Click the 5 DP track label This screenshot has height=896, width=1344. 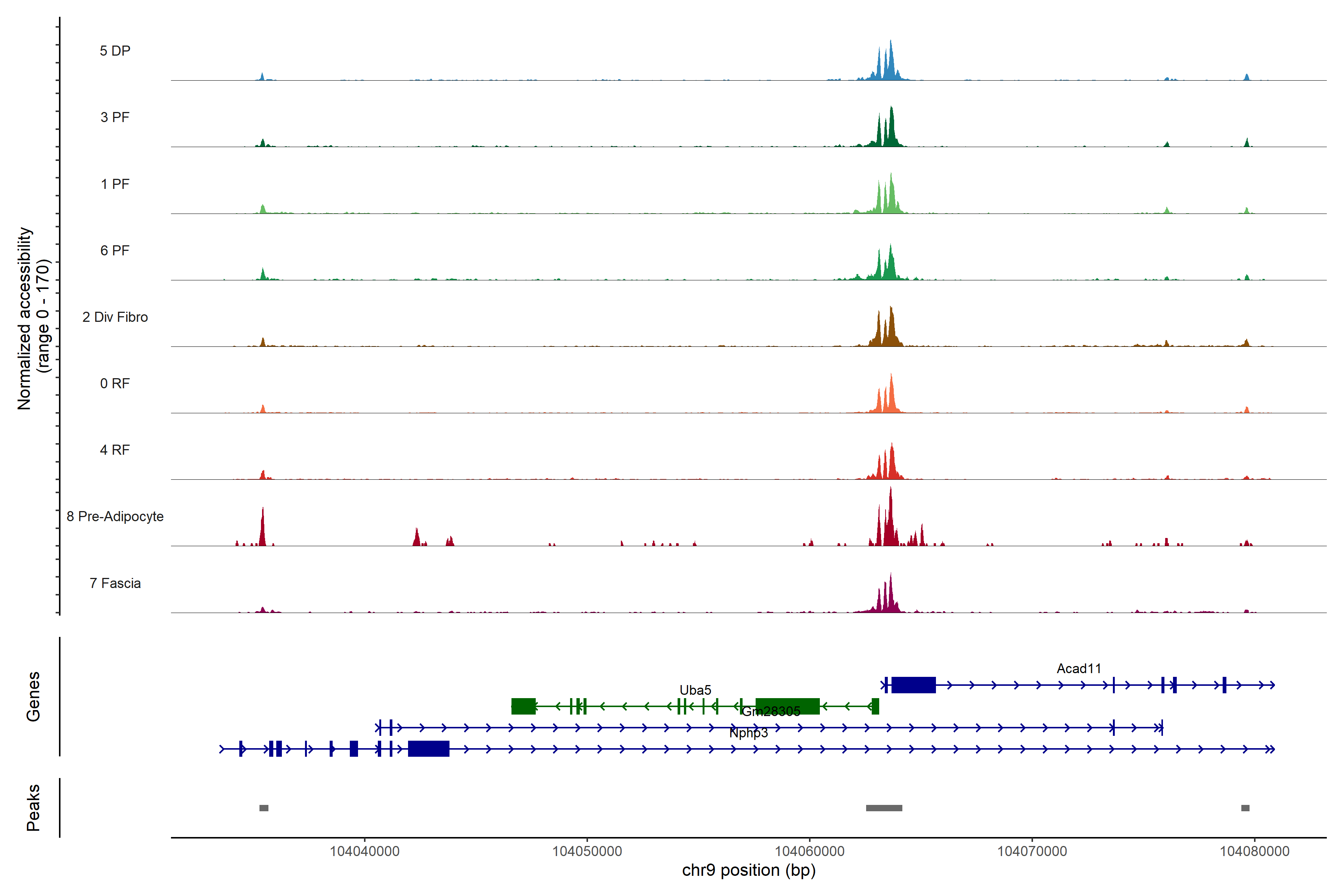pos(115,51)
